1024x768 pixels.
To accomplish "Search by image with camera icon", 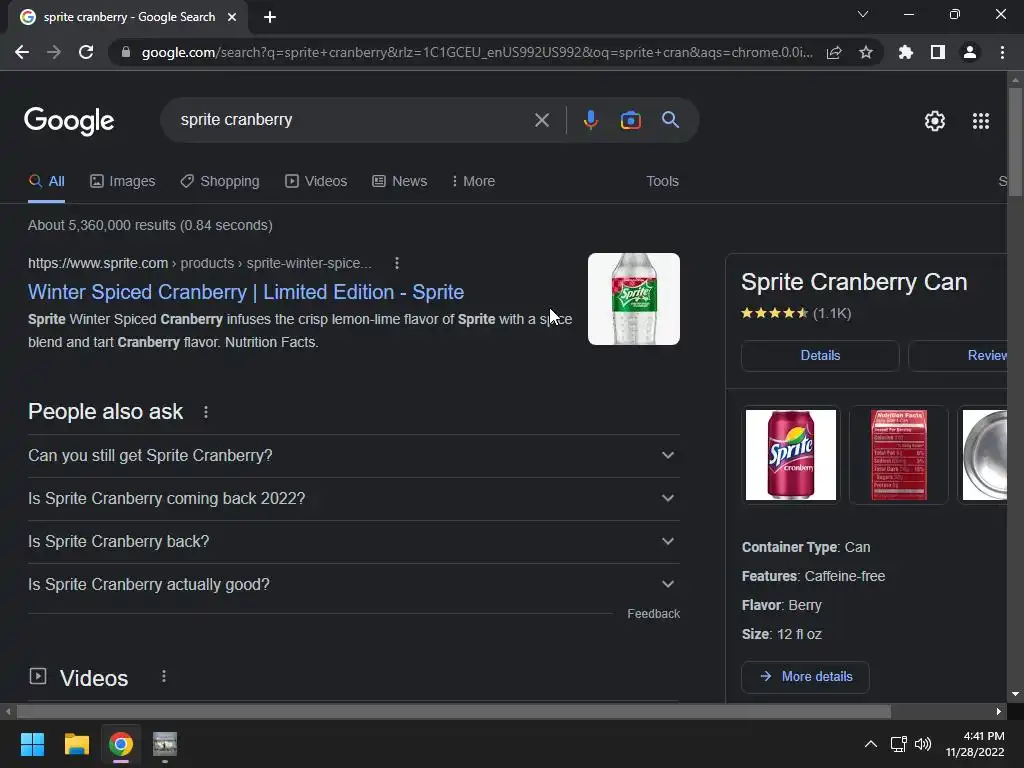I will (x=630, y=120).
